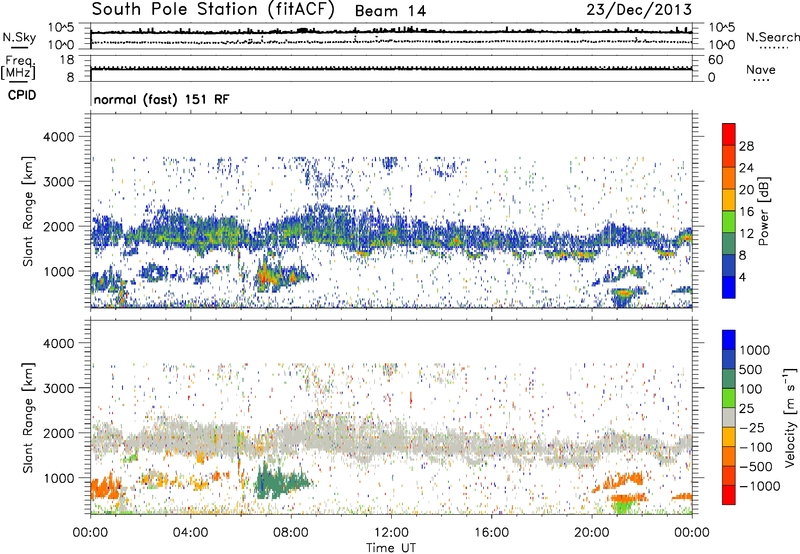Screen dimensions: 800x554
Task: Click the power panel 'Slant Range [km]' label
Action: point(28,211)
